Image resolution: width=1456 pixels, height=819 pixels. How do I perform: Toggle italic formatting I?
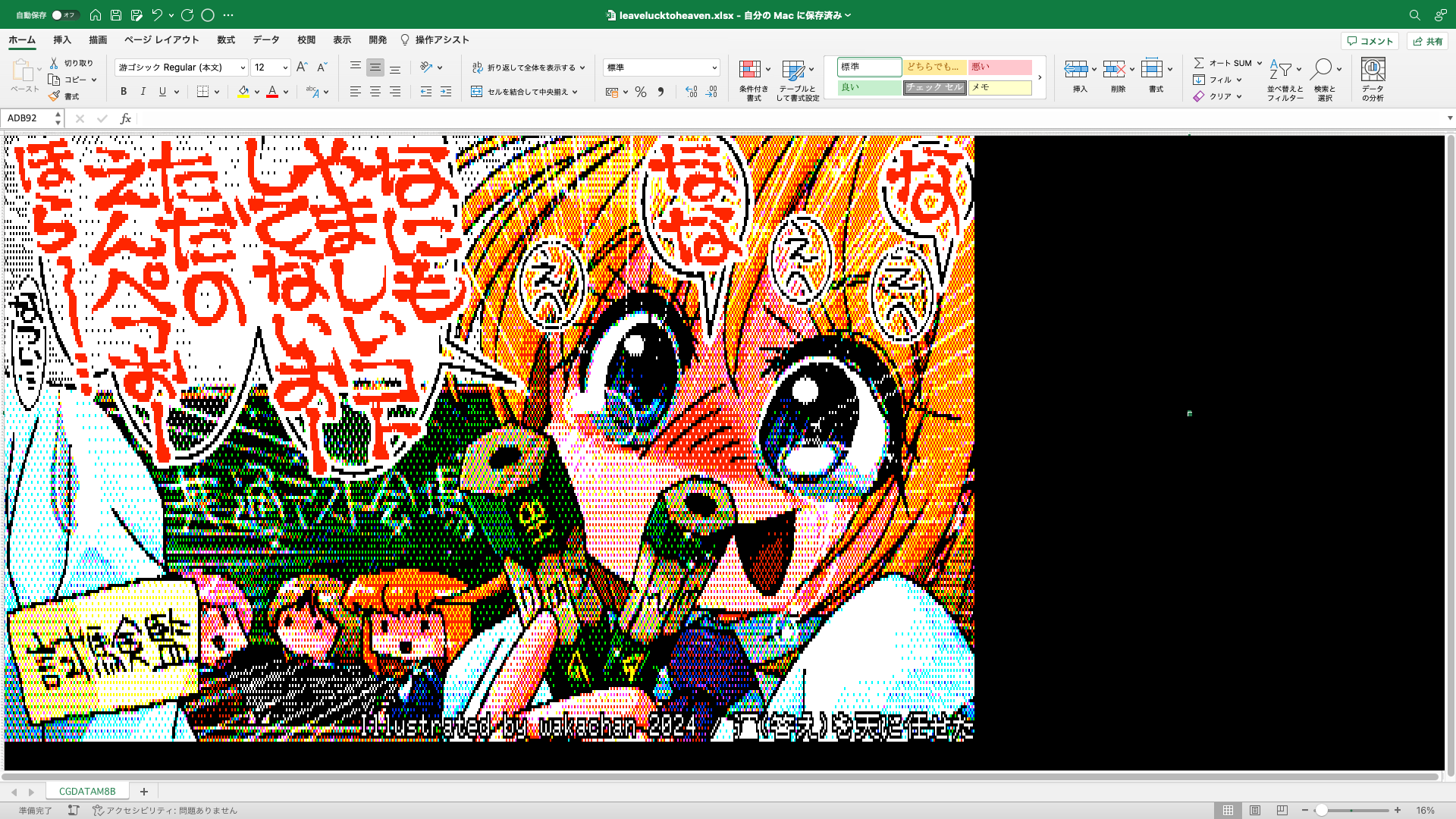(x=143, y=92)
